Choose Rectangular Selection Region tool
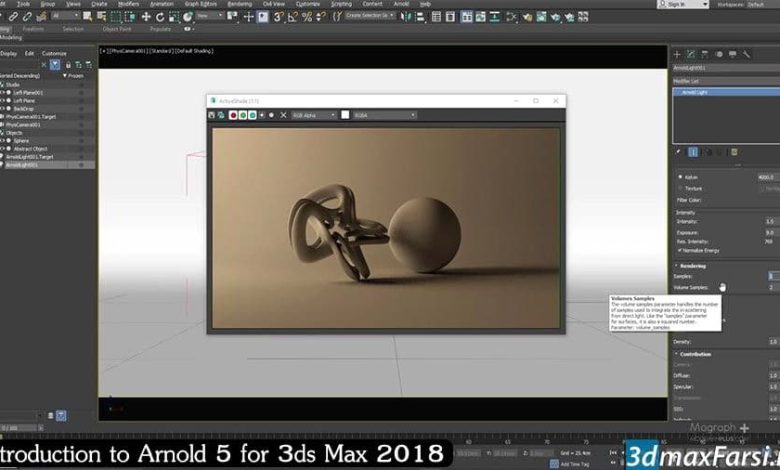 115,16
